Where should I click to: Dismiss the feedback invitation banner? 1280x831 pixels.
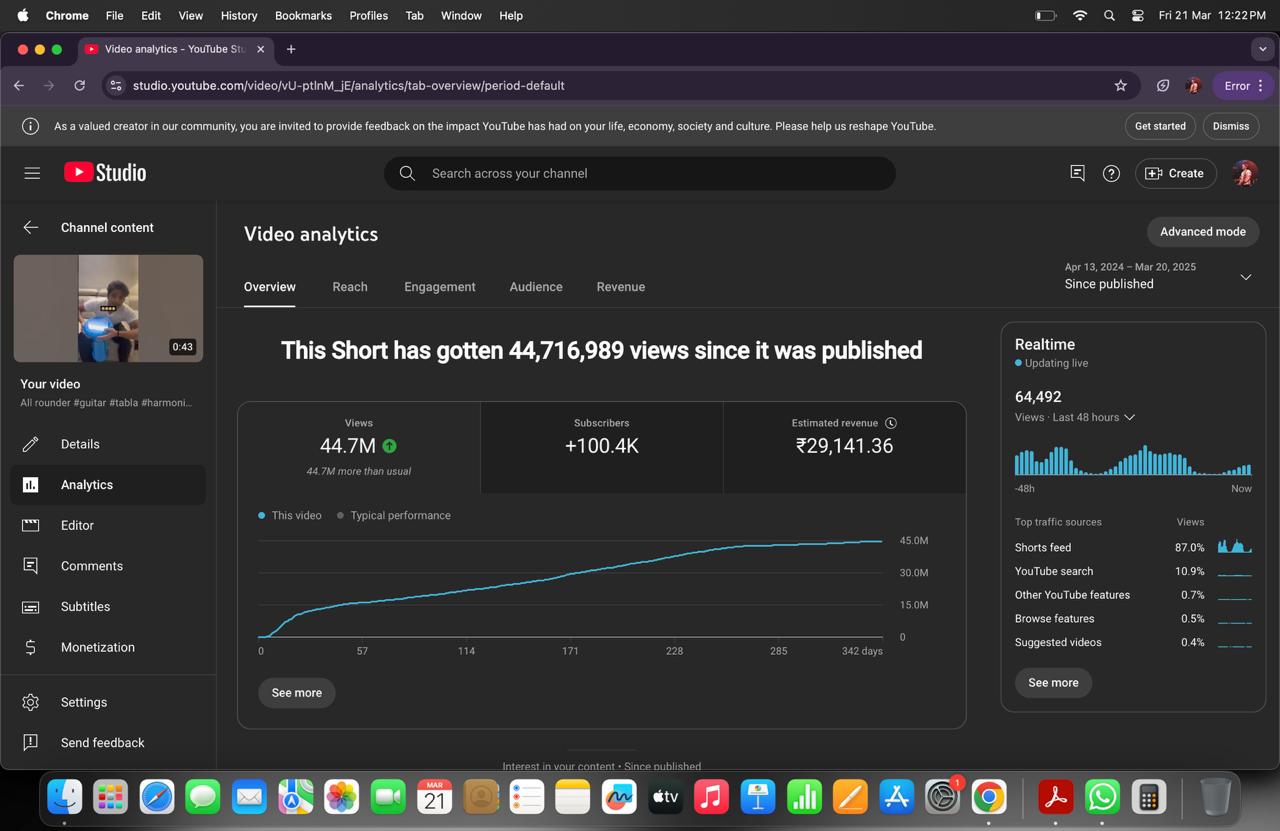(1231, 126)
